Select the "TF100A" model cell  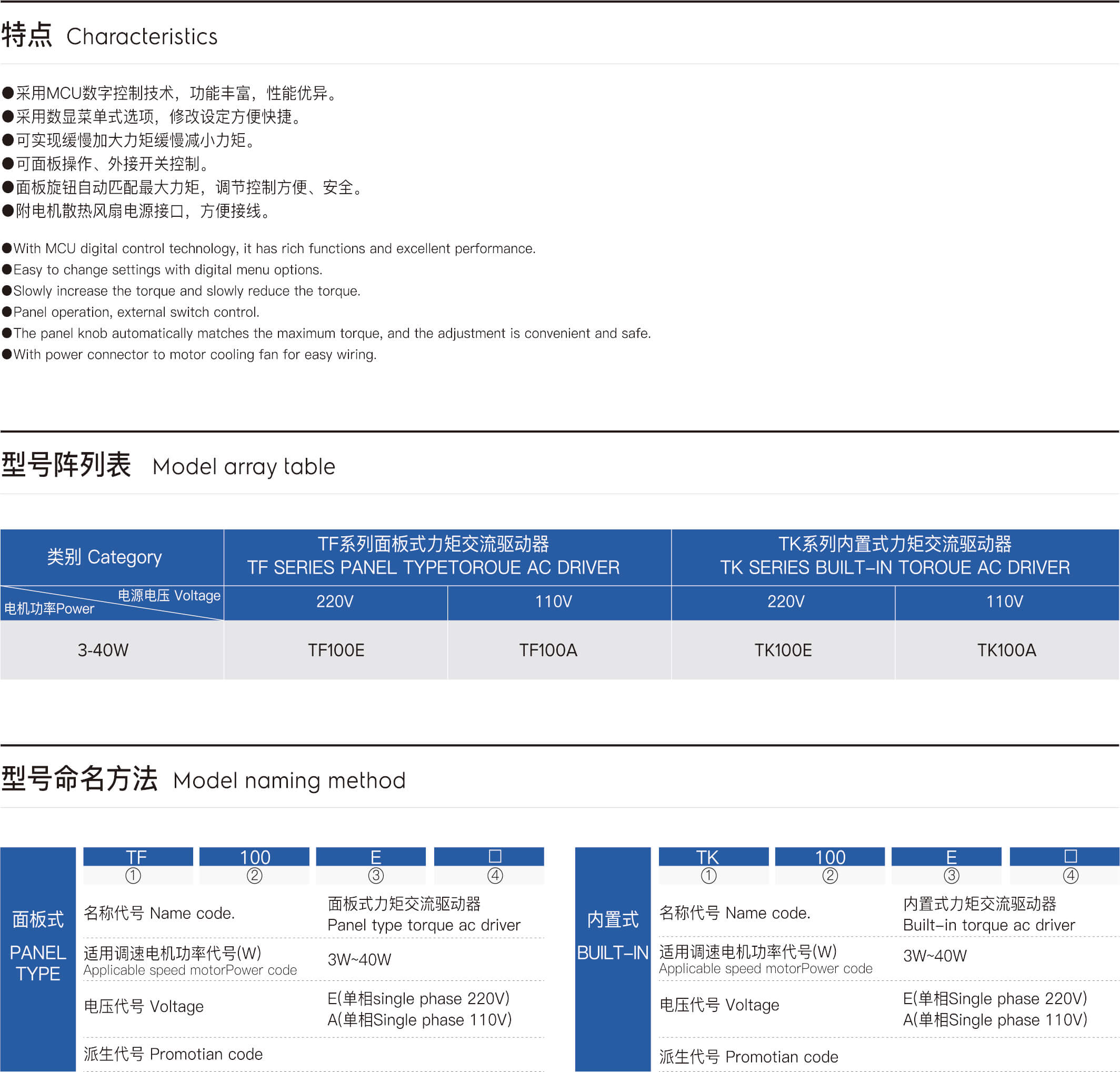[x=559, y=650]
